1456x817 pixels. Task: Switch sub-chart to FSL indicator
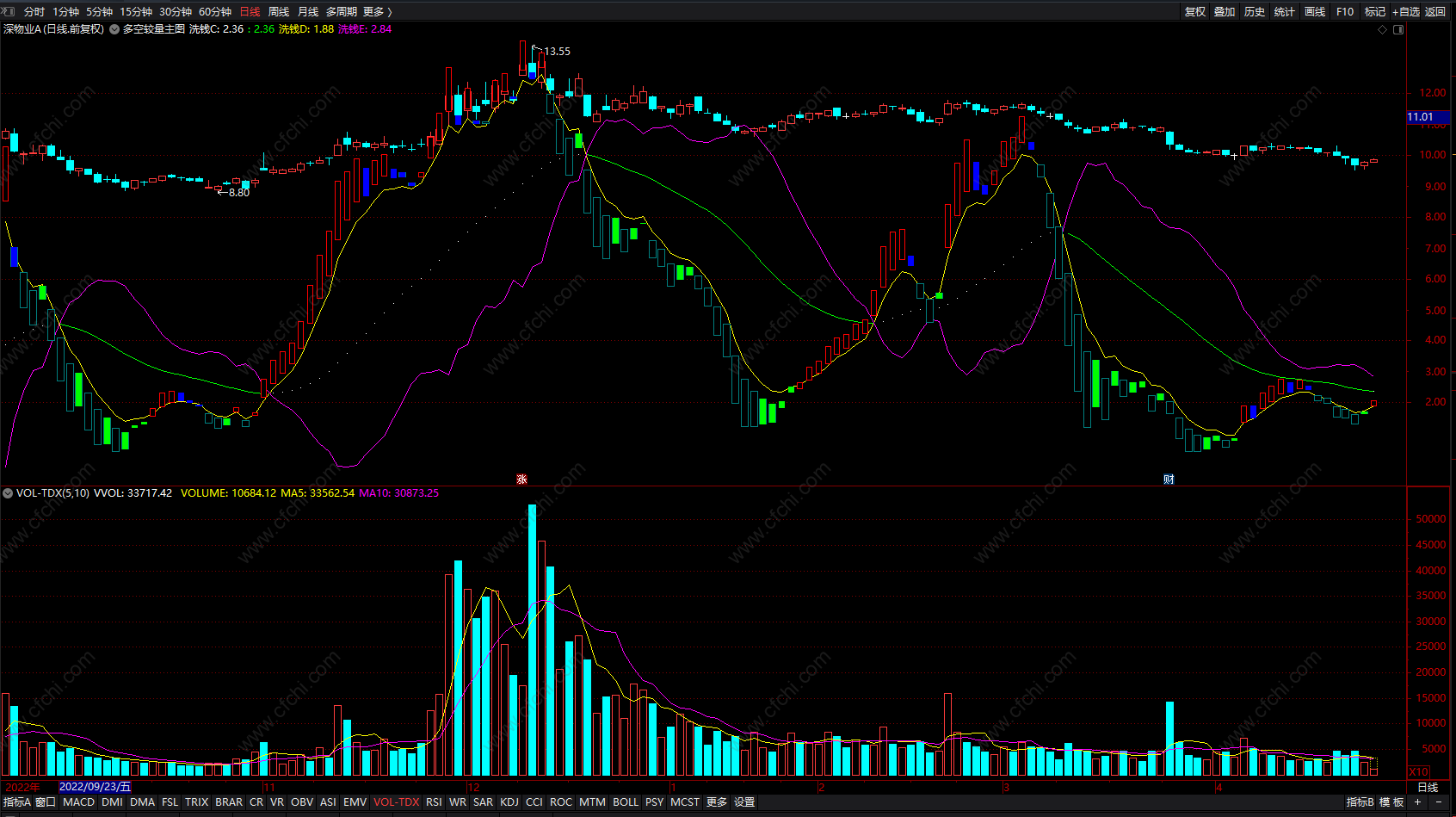click(x=170, y=802)
